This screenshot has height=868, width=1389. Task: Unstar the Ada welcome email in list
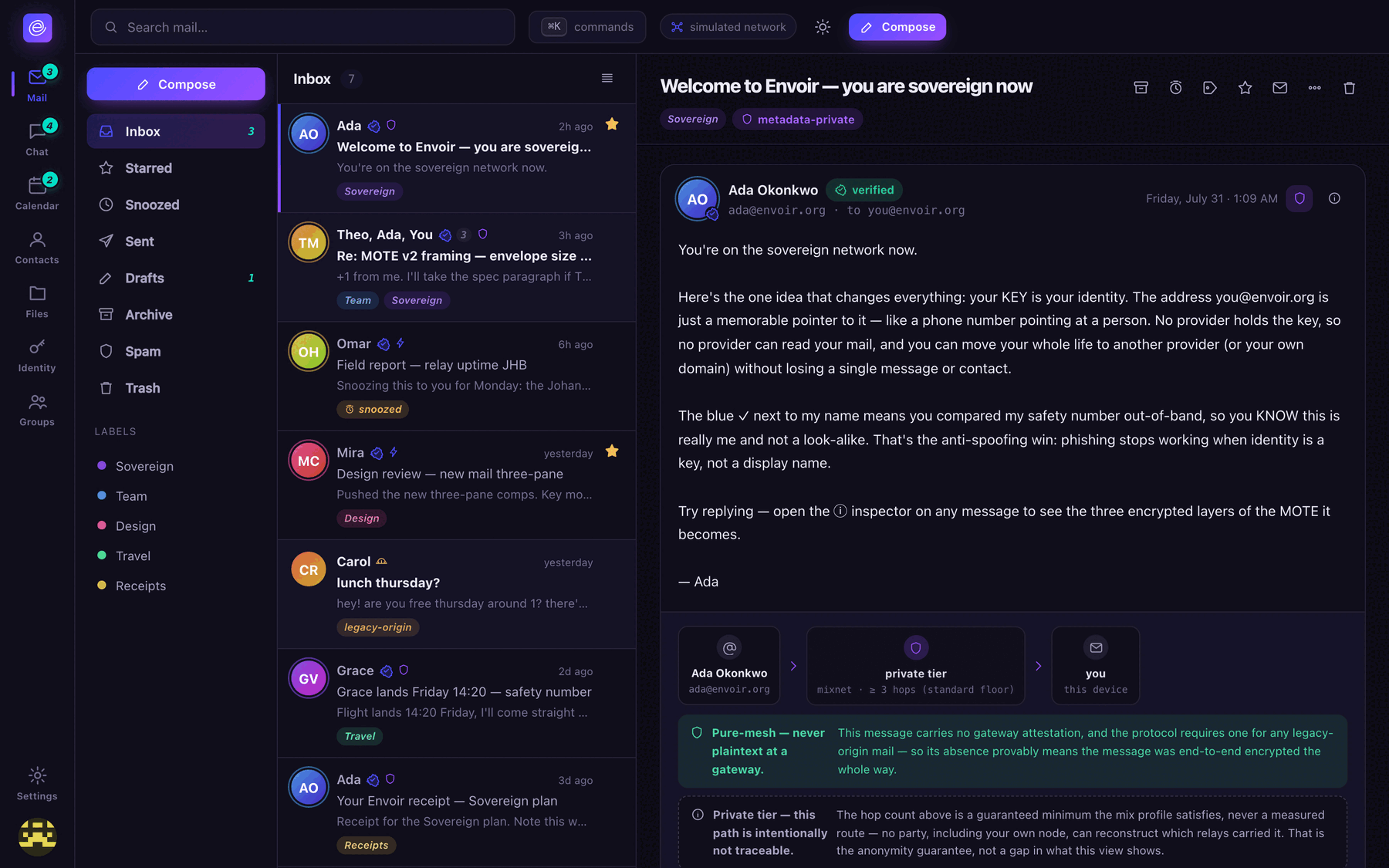tap(612, 124)
